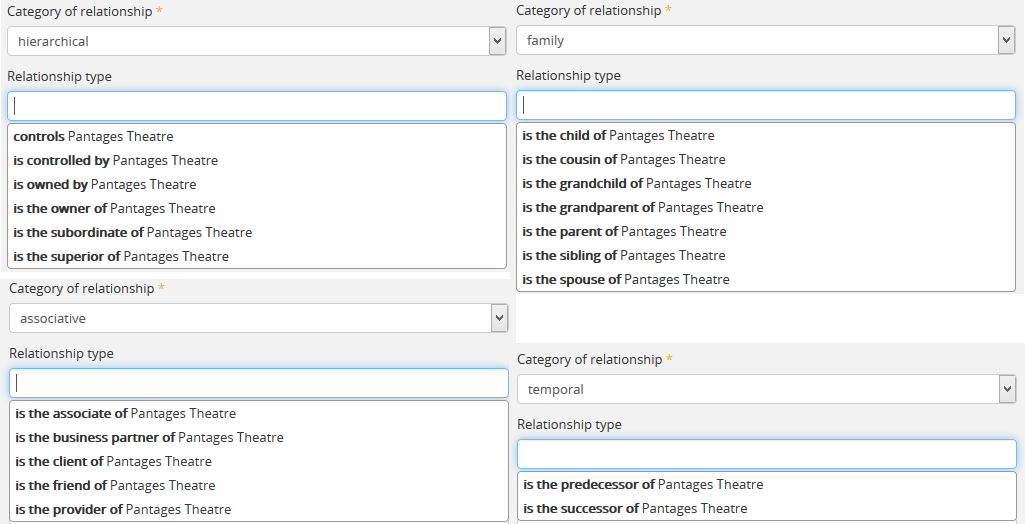Click Relationship type field under hierarchical

[257, 106]
